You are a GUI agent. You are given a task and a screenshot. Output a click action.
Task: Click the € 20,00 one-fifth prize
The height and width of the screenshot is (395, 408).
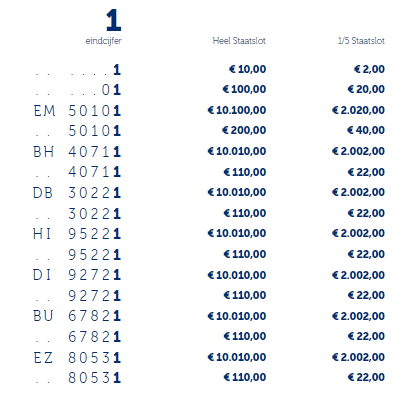[366, 89]
